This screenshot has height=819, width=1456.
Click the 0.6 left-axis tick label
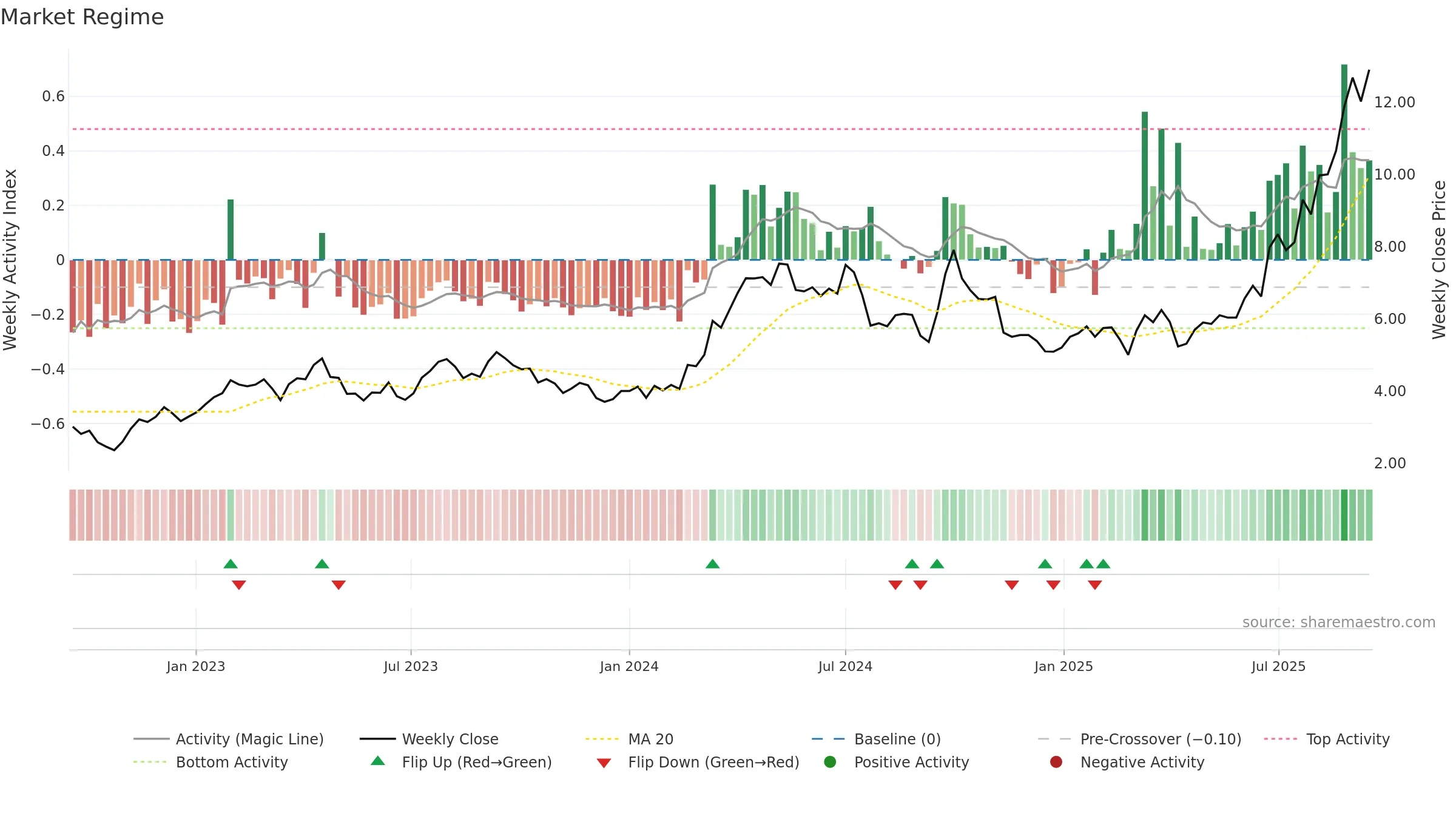click(53, 96)
